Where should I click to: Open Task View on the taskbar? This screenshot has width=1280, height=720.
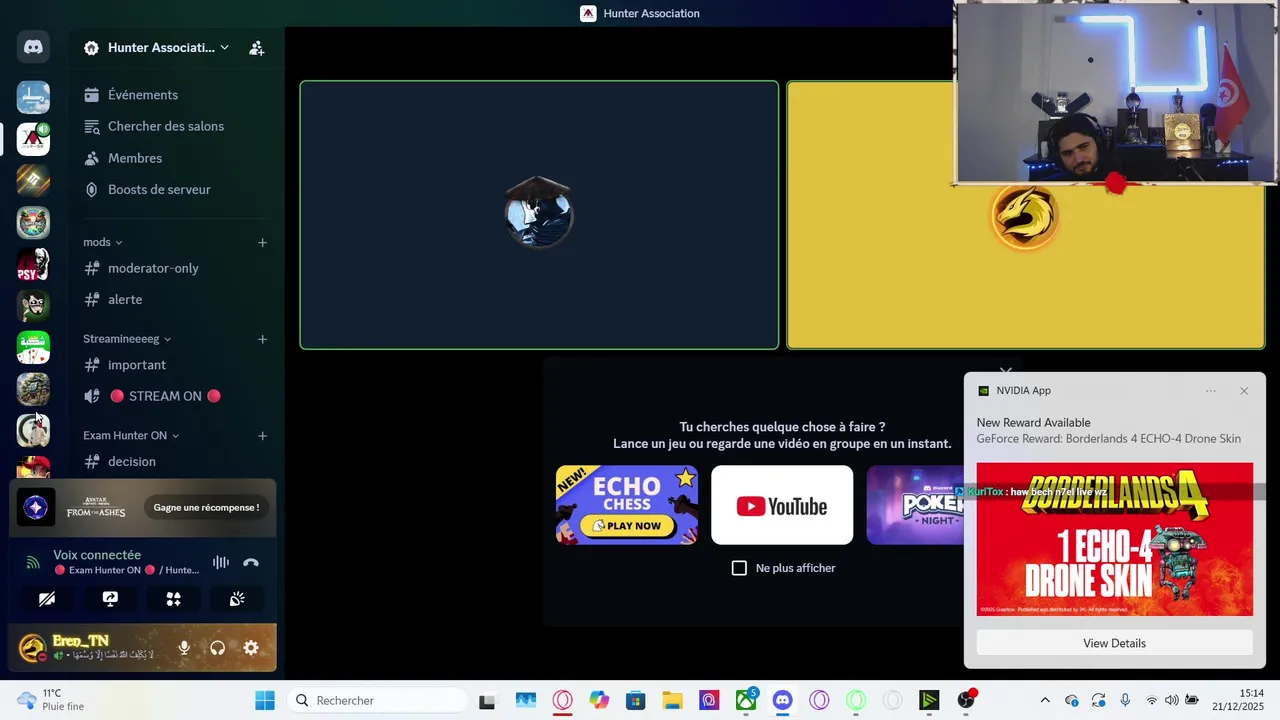click(x=487, y=700)
